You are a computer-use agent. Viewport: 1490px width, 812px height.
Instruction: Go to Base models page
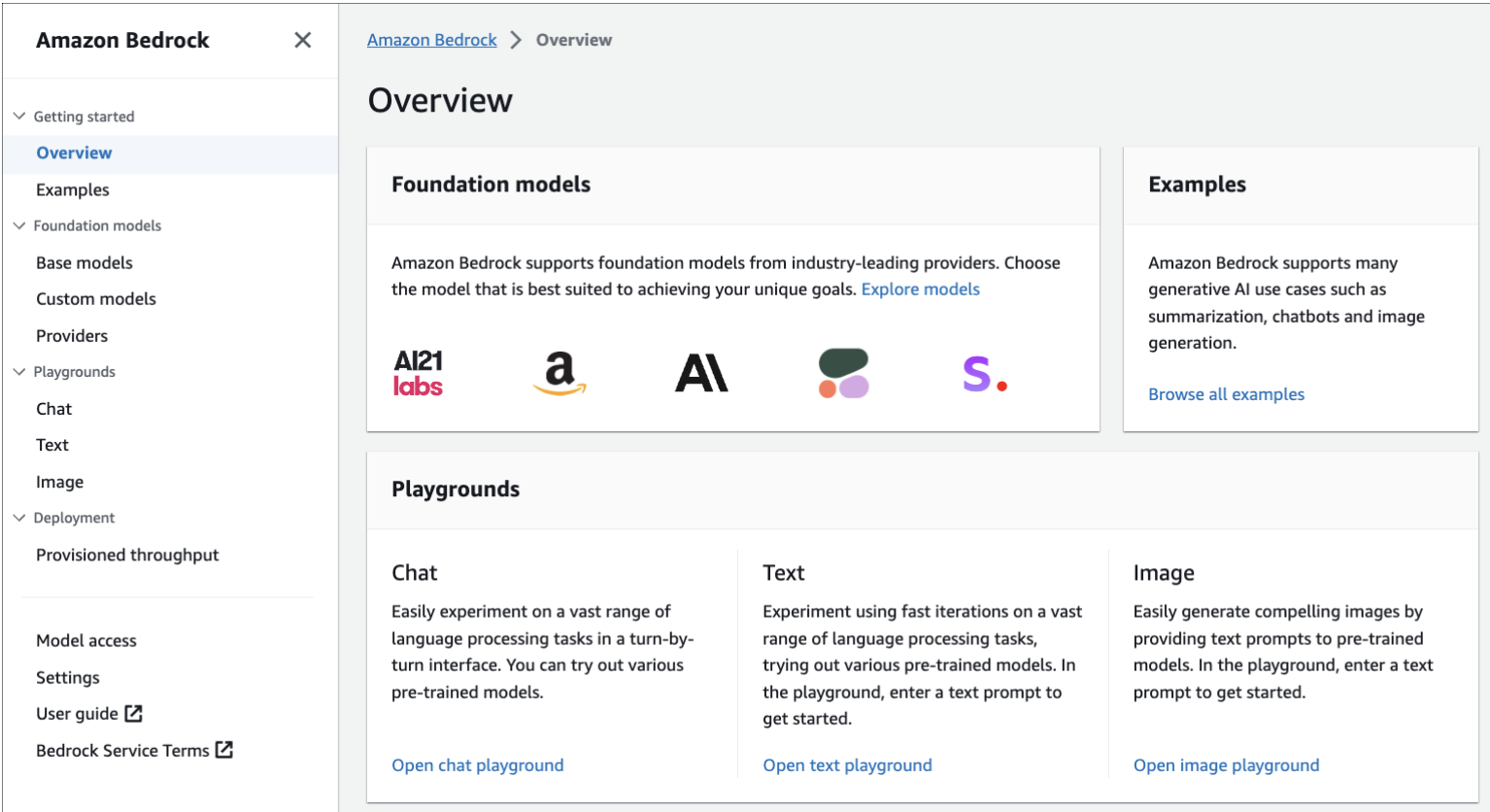(85, 262)
